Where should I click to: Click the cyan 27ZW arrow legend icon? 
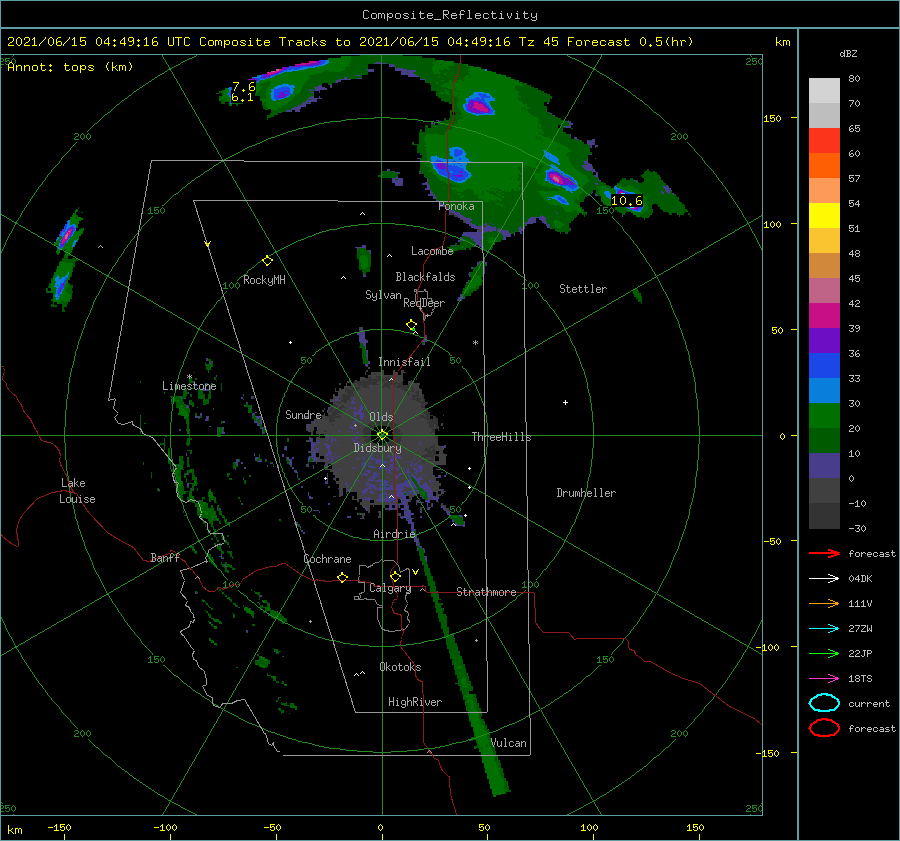pyautogui.click(x=824, y=629)
